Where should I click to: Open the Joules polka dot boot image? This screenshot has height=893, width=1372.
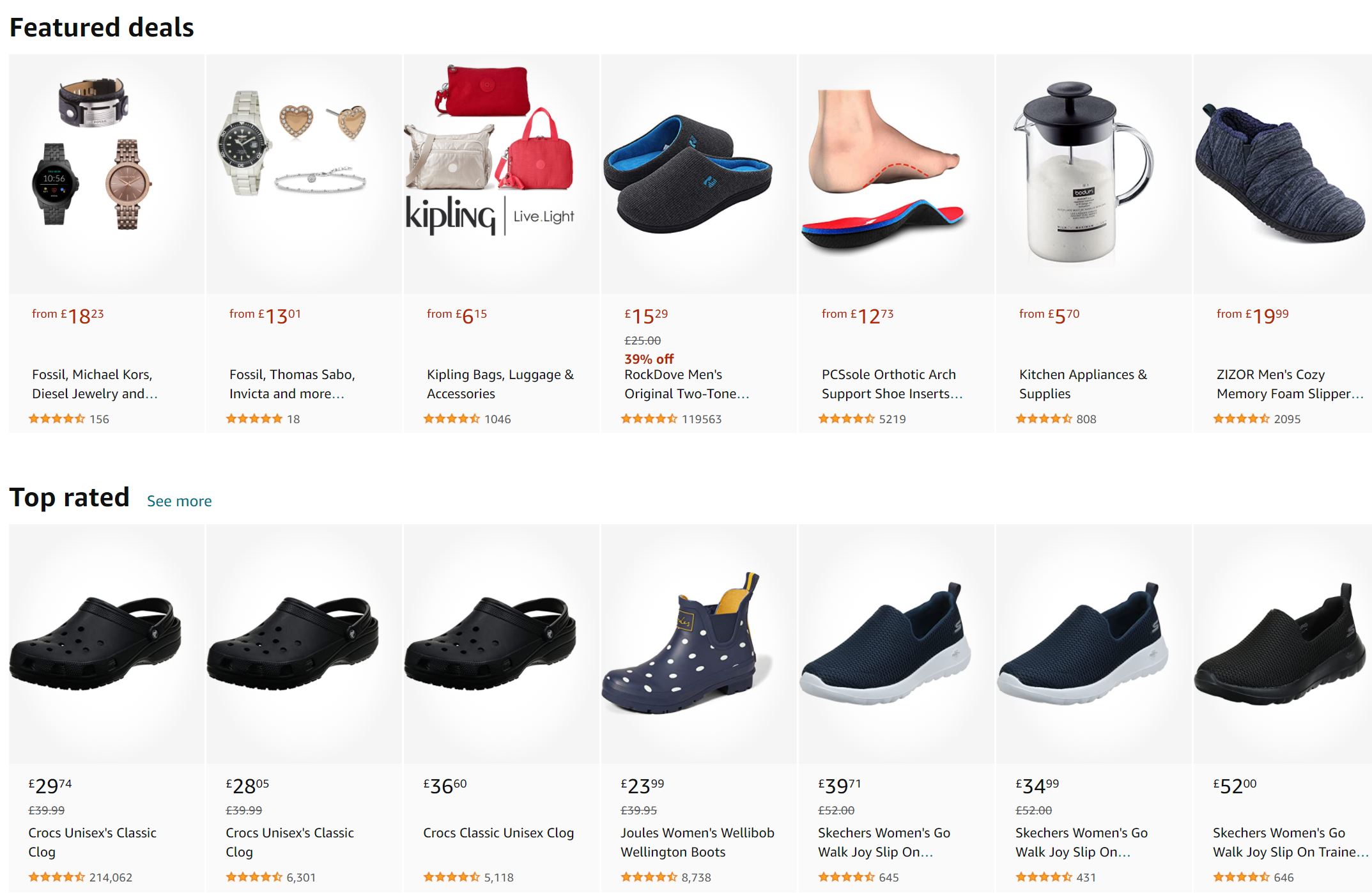[699, 644]
